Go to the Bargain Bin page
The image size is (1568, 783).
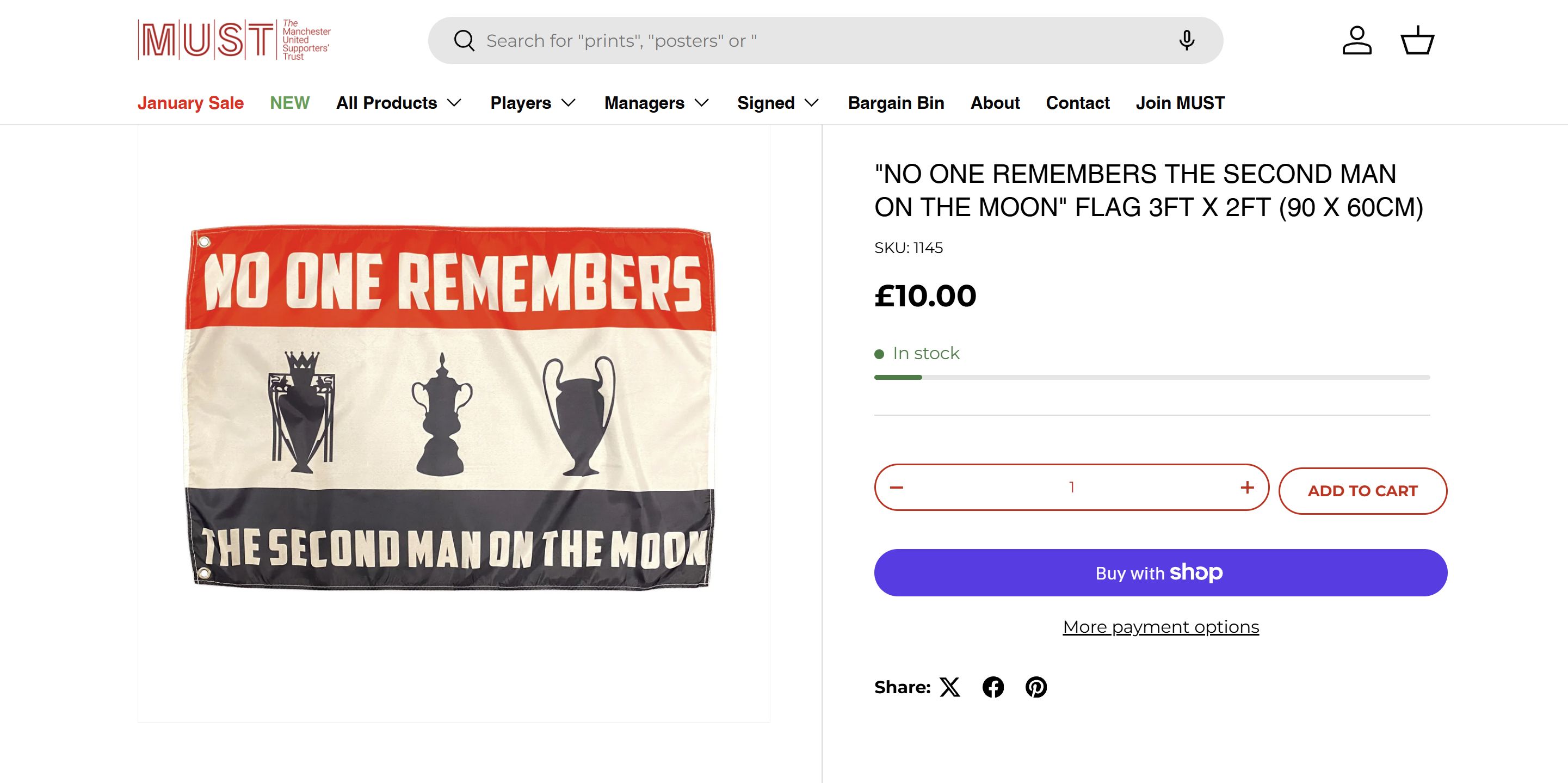pos(896,103)
